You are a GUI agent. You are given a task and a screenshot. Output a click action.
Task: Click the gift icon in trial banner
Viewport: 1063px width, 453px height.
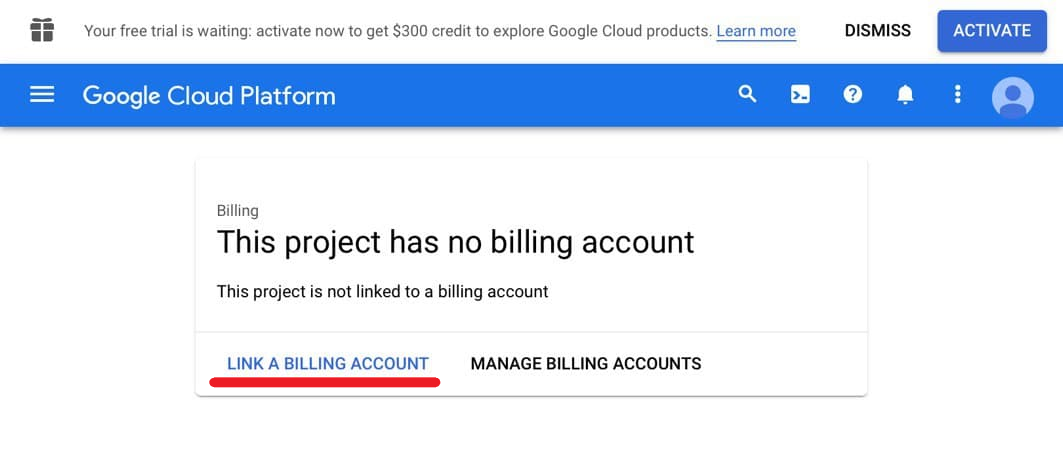[42, 31]
